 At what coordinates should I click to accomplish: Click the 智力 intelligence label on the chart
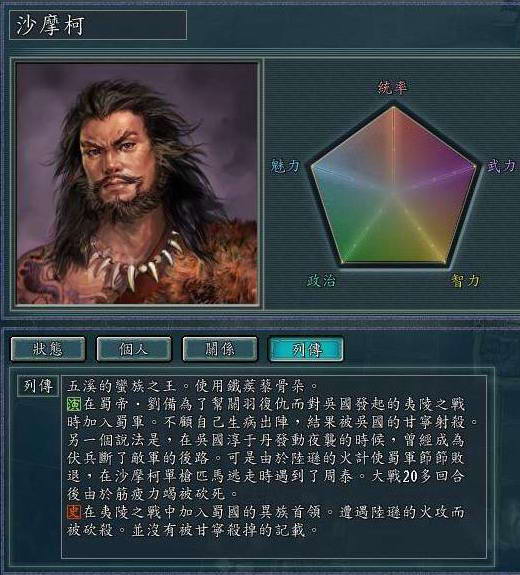[x=465, y=281]
